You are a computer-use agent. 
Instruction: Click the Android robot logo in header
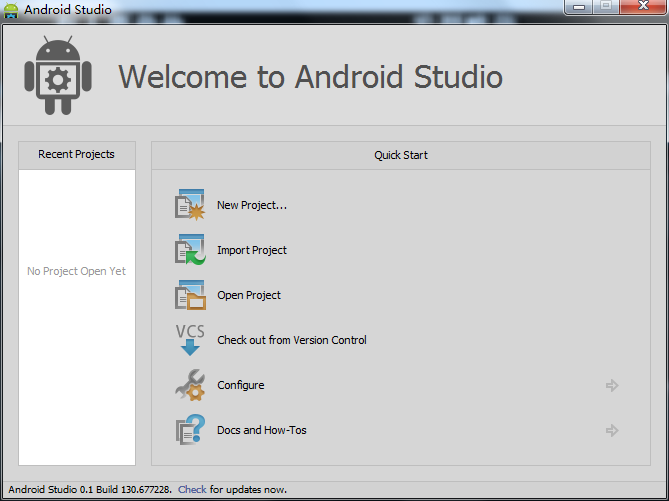click(59, 76)
